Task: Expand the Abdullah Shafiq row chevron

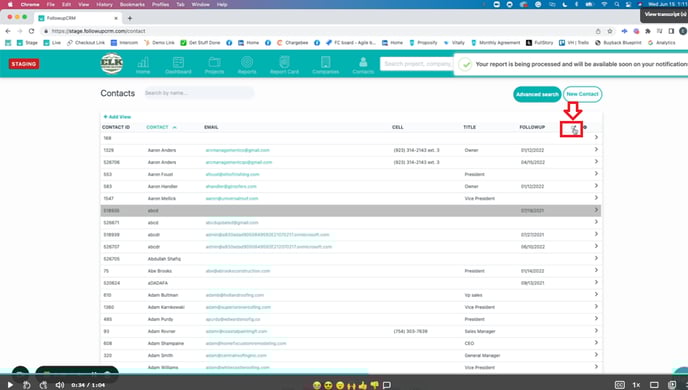Action: (596, 258)
